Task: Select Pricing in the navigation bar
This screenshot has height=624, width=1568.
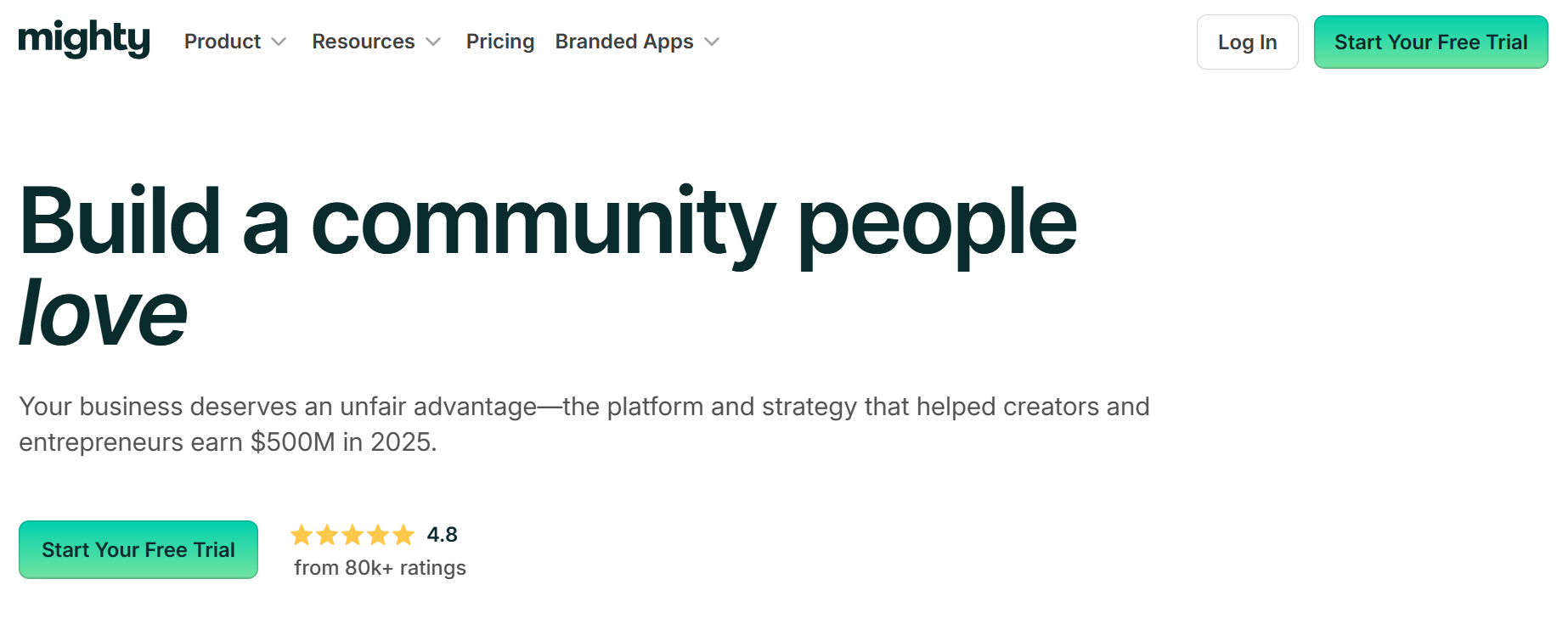Action: coord(499,41)
